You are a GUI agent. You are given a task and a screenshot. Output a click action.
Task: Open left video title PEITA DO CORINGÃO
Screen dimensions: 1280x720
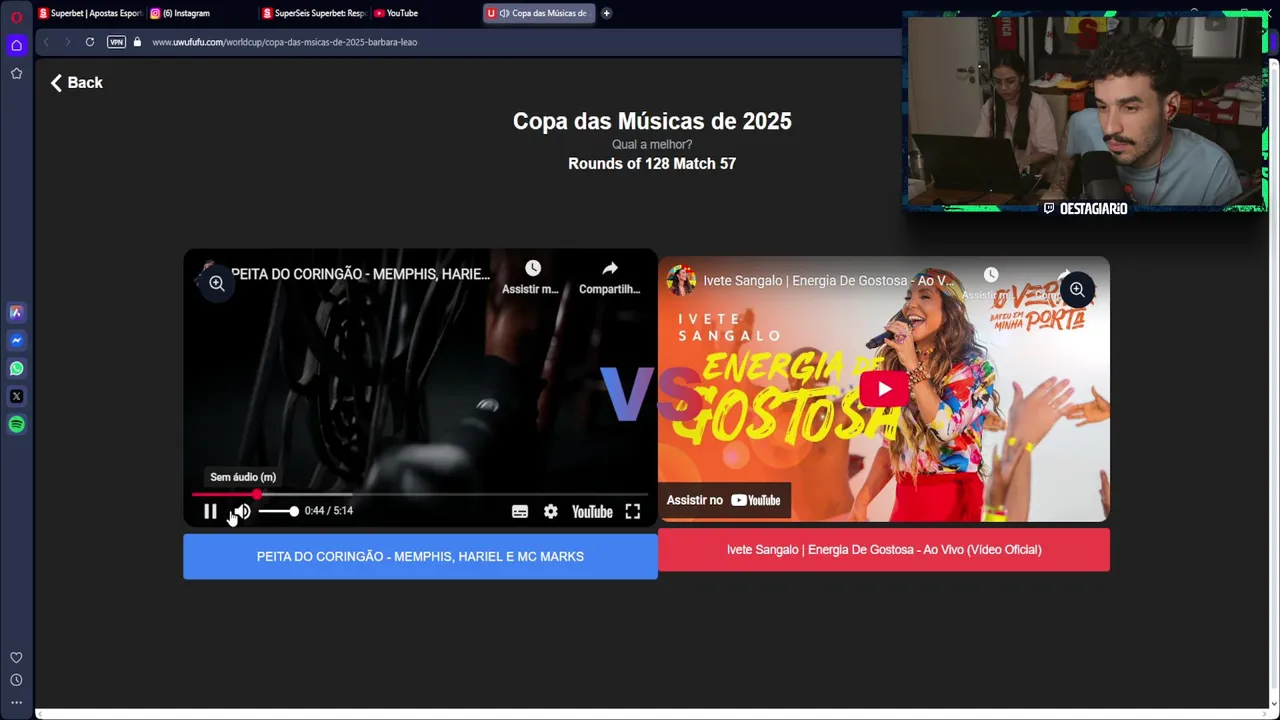tap(360, 274)
